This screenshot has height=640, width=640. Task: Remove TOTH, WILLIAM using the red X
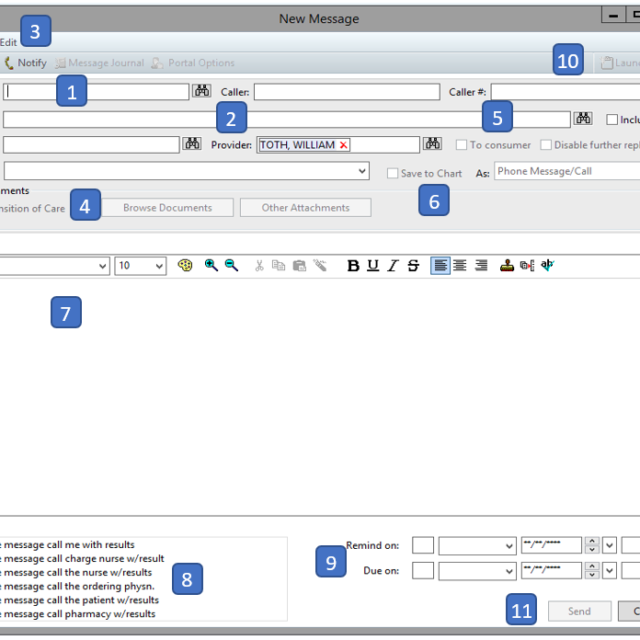click(343, 145)
